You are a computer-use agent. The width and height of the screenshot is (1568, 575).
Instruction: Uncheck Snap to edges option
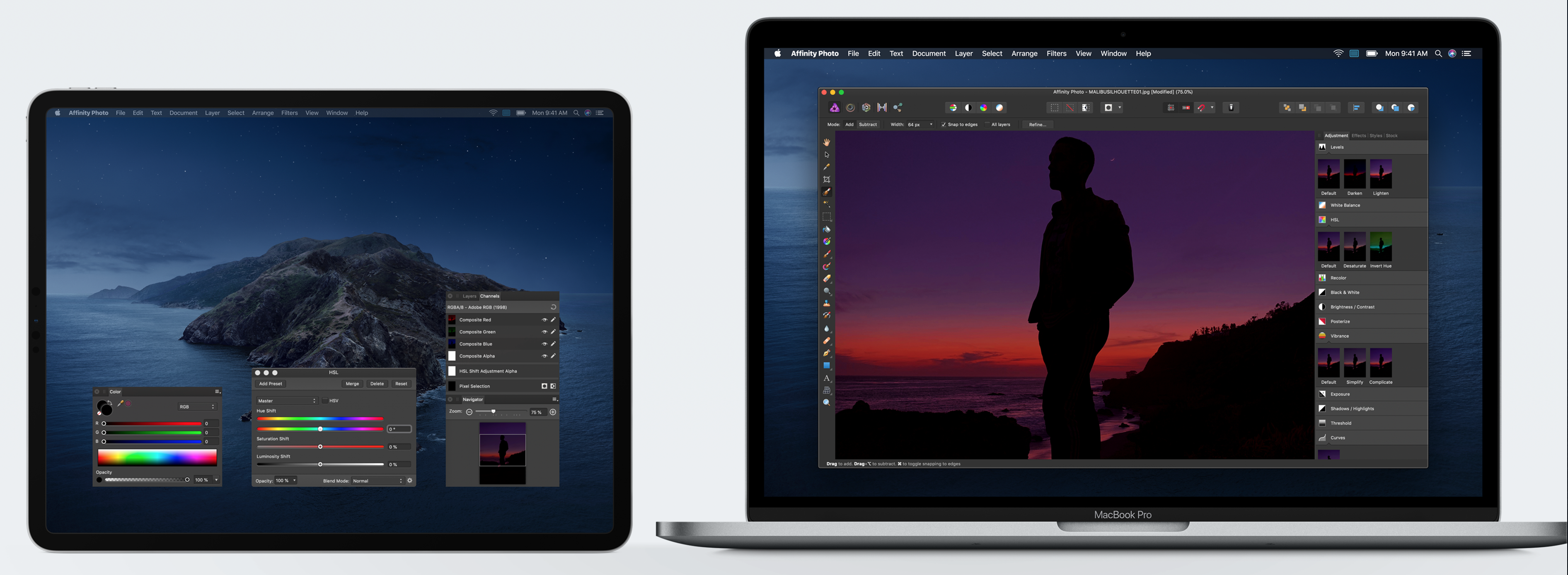(x=944, y=125)
